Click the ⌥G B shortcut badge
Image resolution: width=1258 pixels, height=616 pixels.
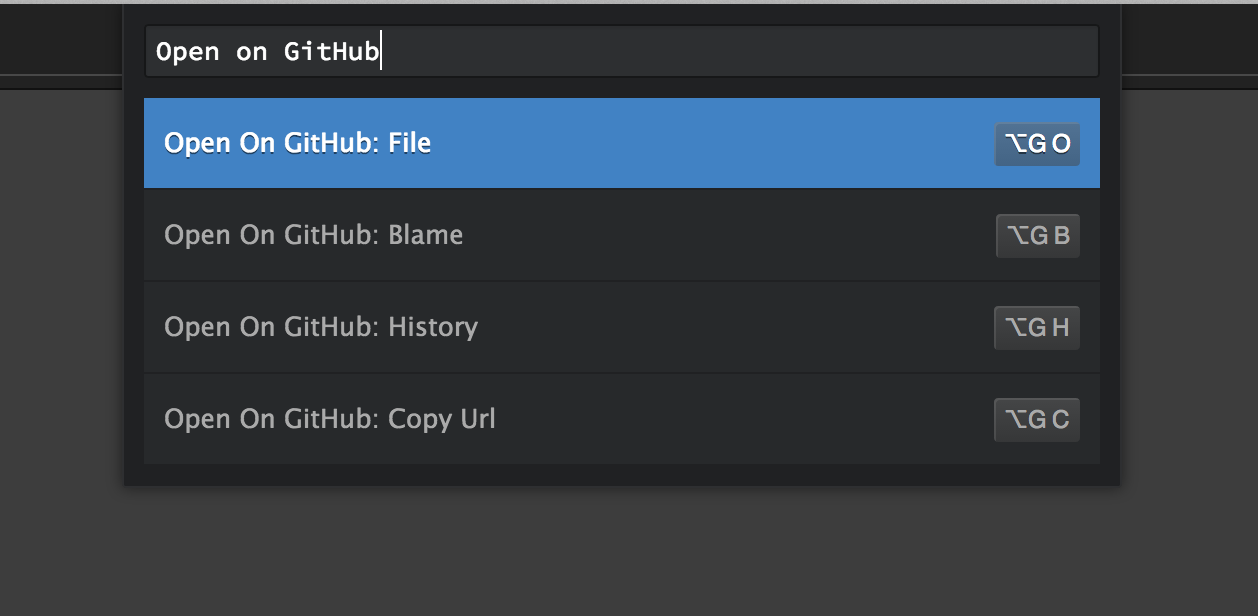(x=1037, y=236)
